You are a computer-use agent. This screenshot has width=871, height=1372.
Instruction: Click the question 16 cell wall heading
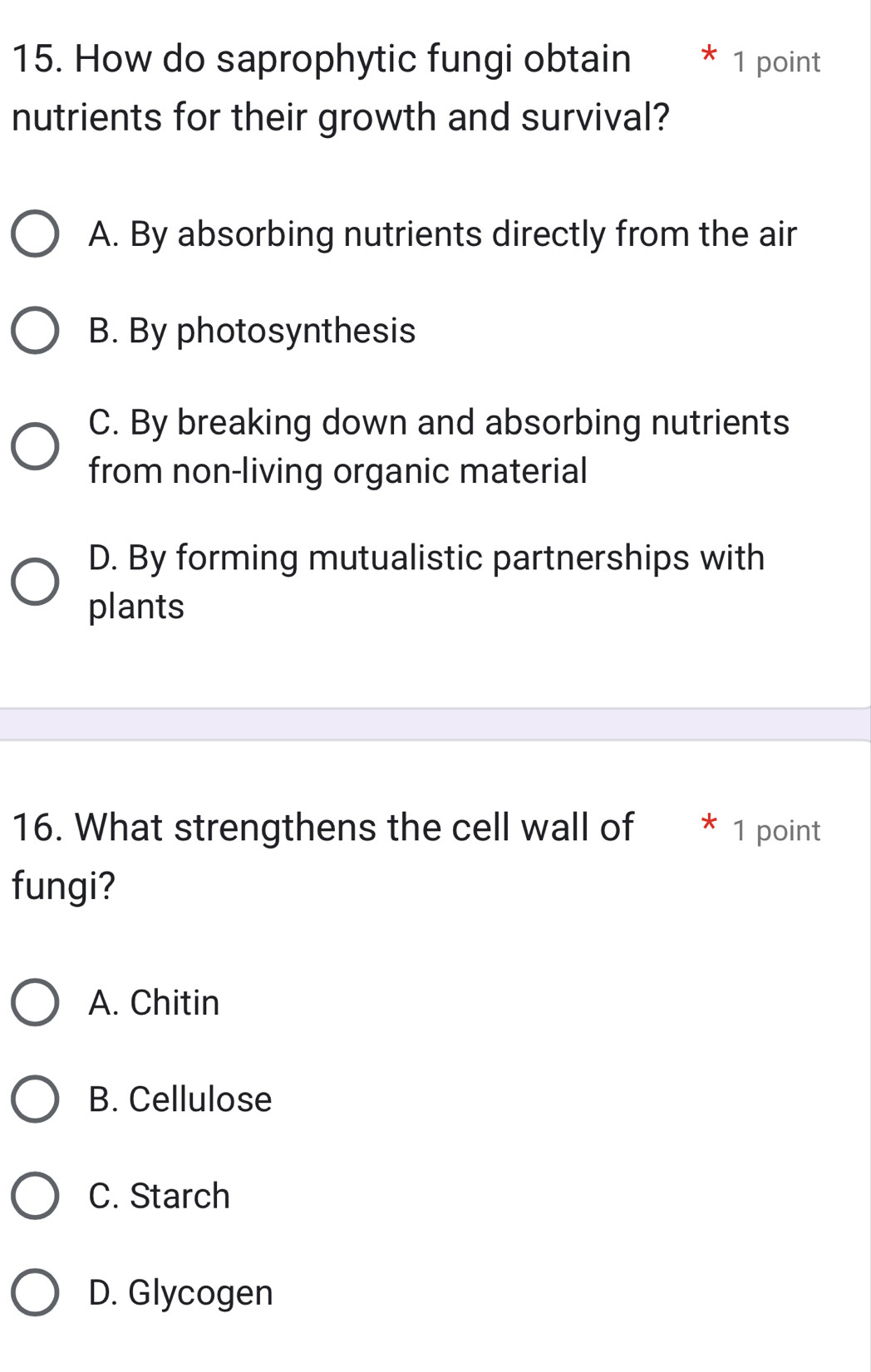point(322,856)
